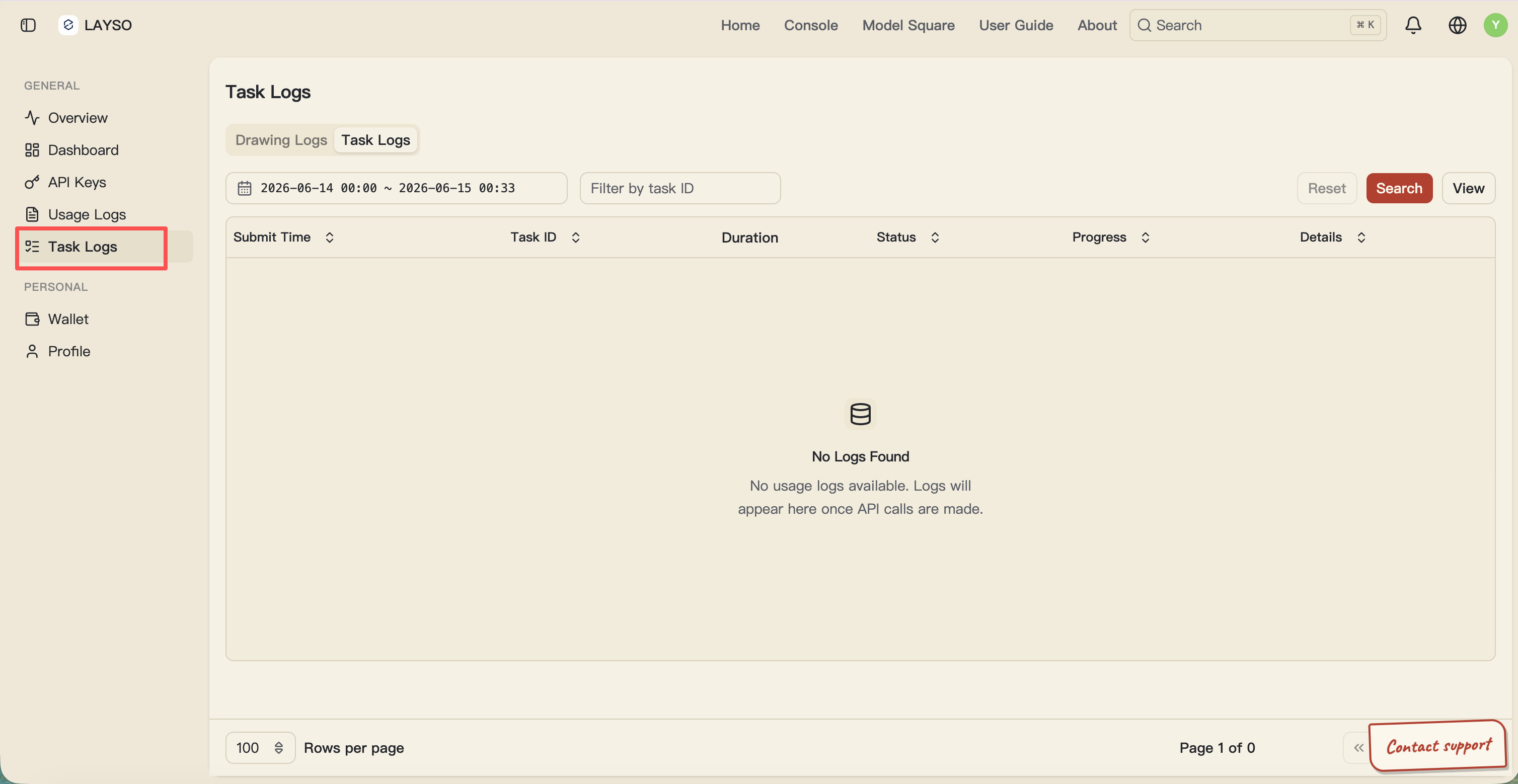
Task: Sort by Progress column
Action: [x=1111, y=237]
